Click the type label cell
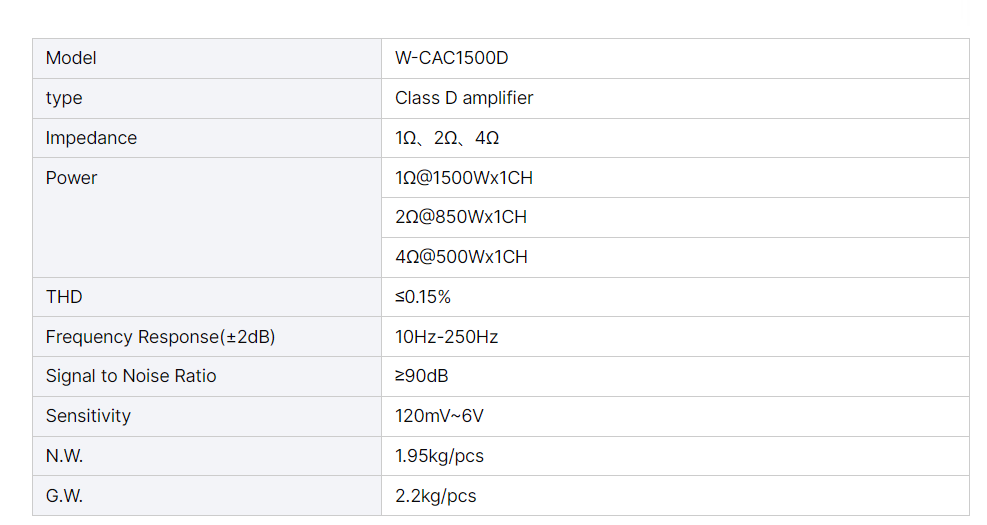Screen dimensions: 987x525 [64, 98]
